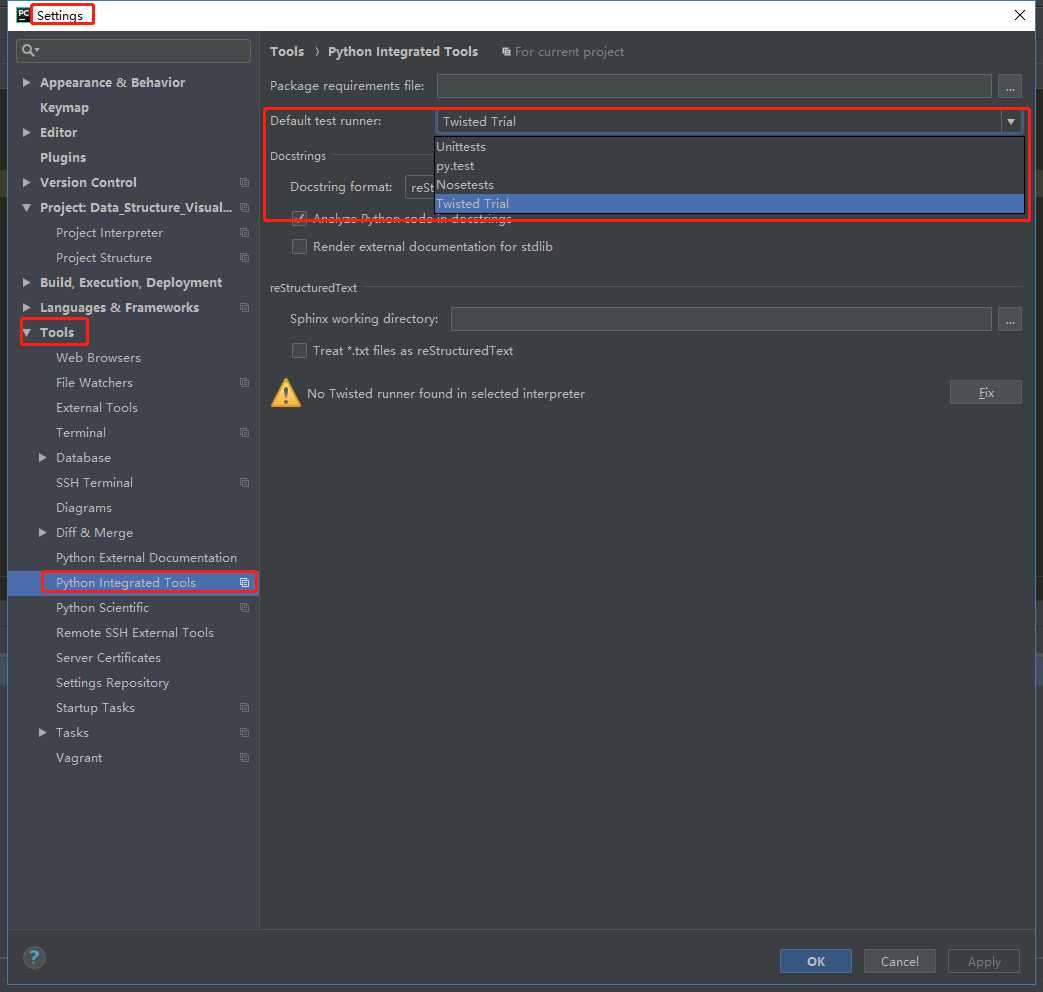
Task: Select Unittests from the runner list
Action: coord(729,147)
